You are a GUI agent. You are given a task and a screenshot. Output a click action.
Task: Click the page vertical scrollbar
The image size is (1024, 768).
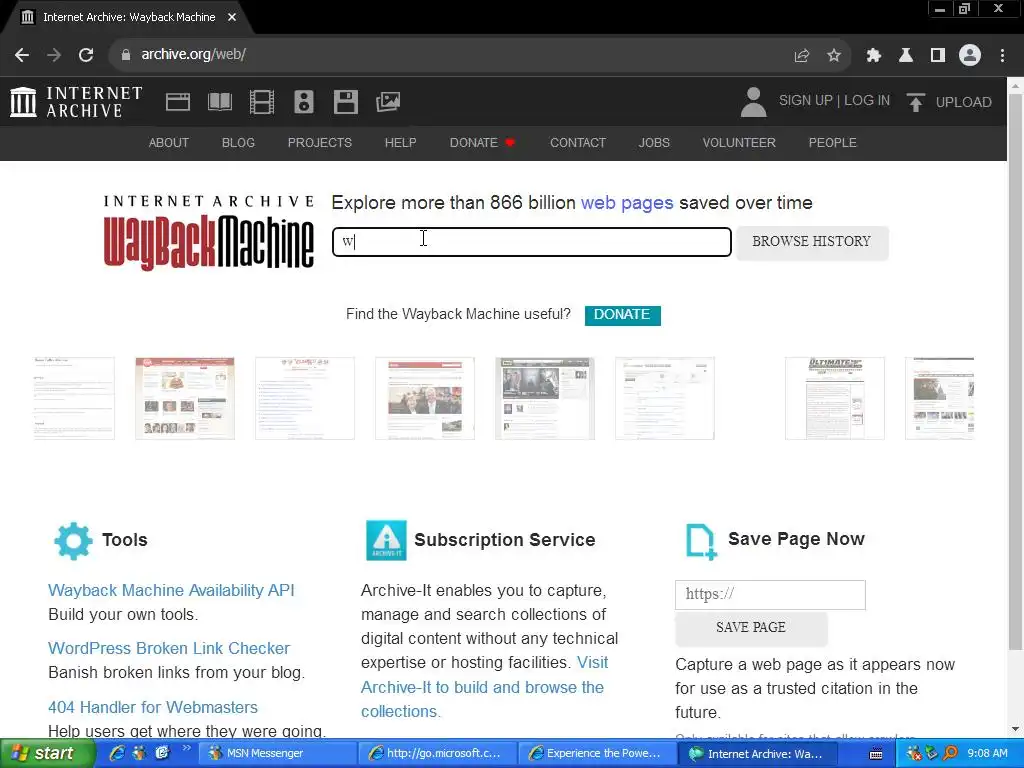pos(1016,372)
